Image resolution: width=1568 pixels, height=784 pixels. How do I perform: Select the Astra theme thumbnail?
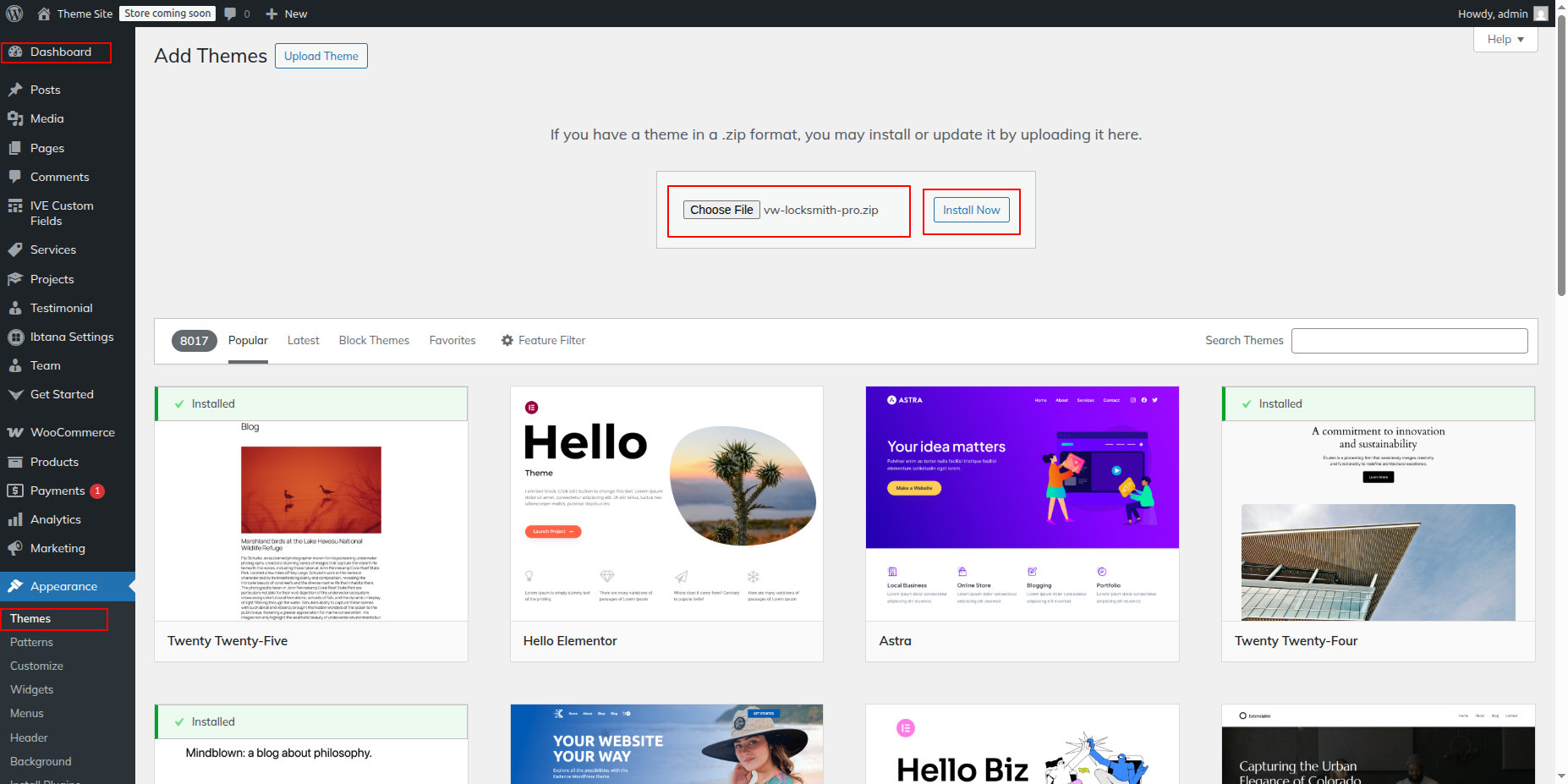[1022, 503]
